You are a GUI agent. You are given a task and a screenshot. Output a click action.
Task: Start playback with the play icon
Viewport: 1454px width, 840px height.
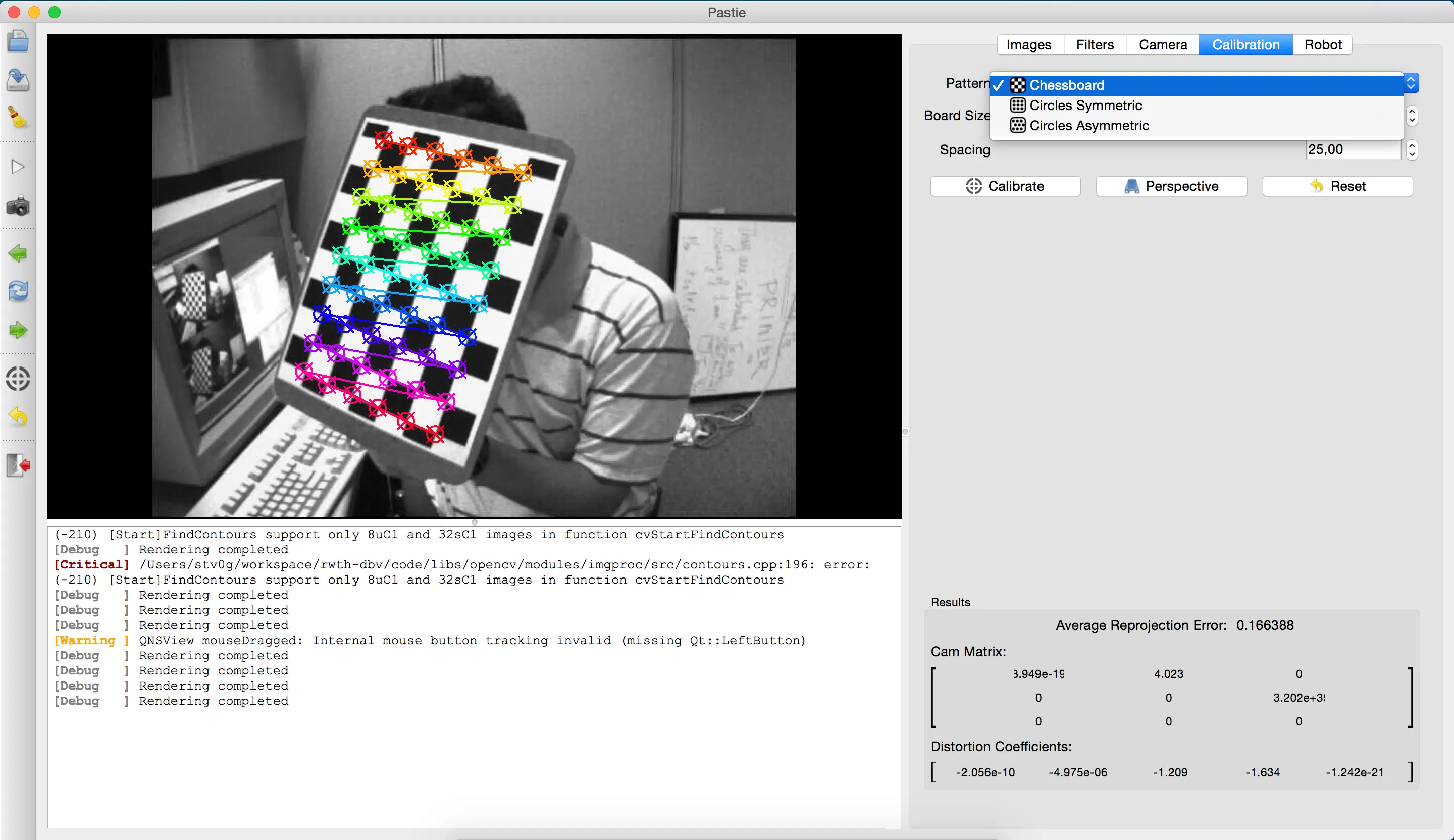click(18, 166)
